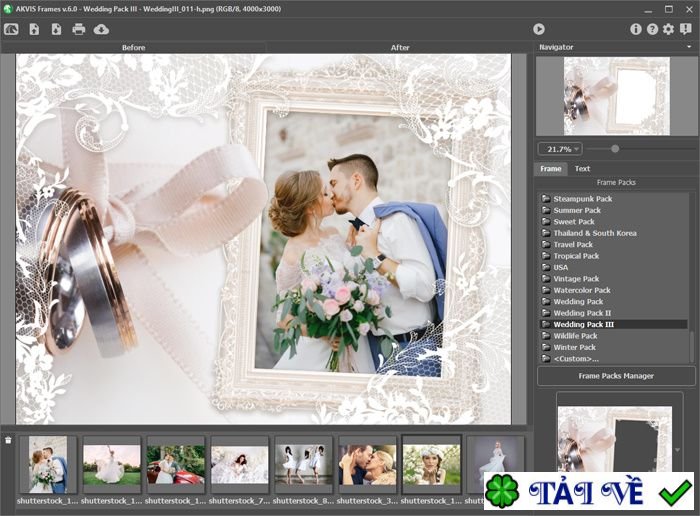Print the image using the printer icon
The image size is (700, 516).
pyautogui.click(x=79, y=29)
